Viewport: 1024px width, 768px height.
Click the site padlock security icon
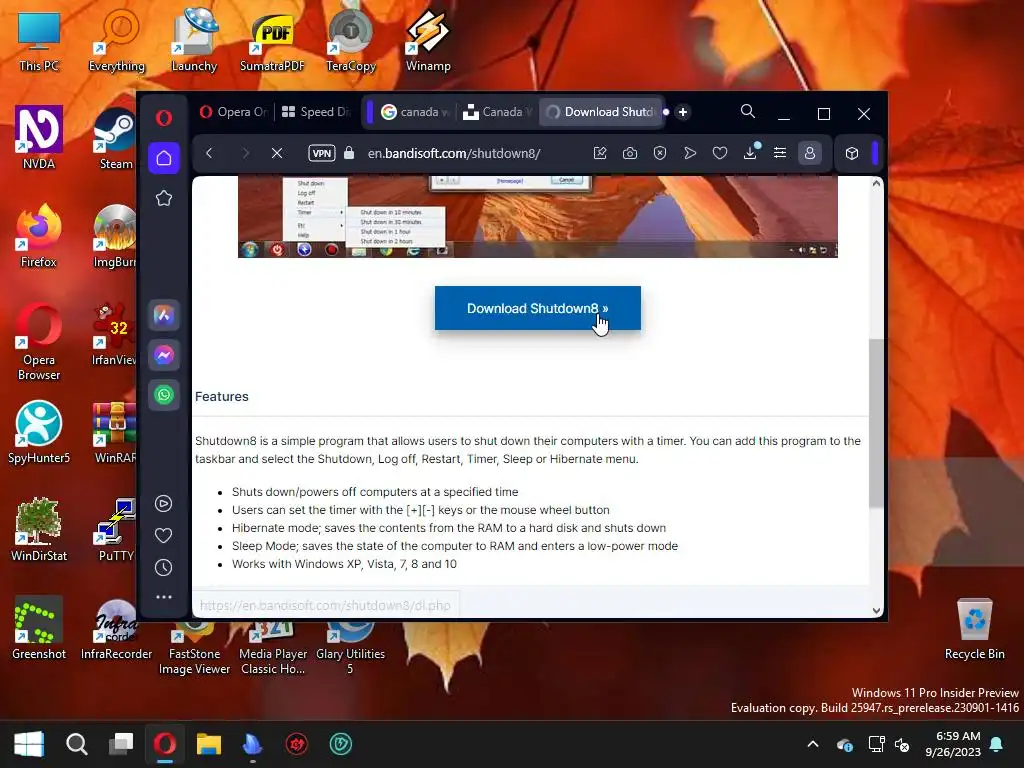click(349, 153)
